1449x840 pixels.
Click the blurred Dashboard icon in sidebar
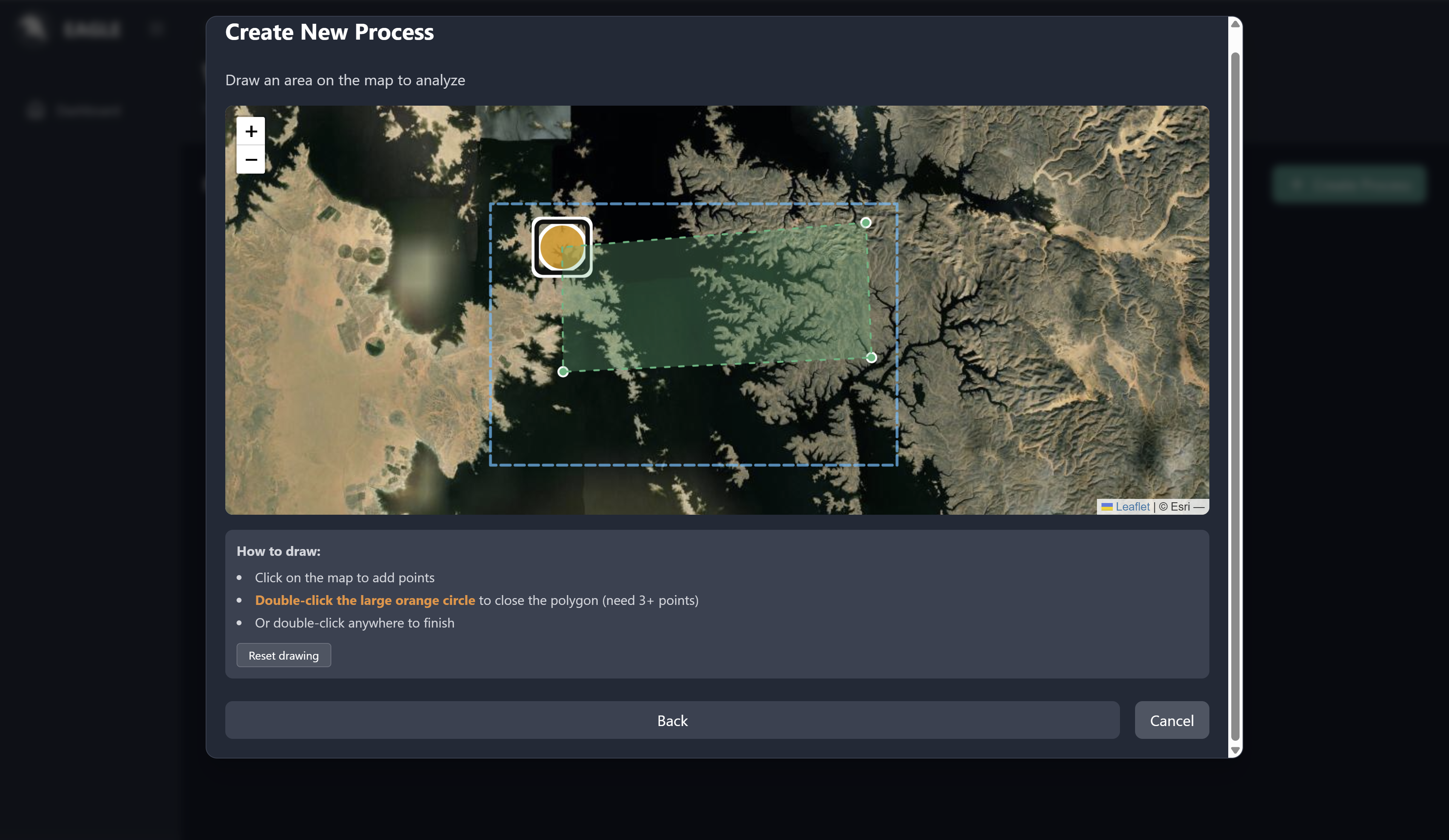click(35, 111)
